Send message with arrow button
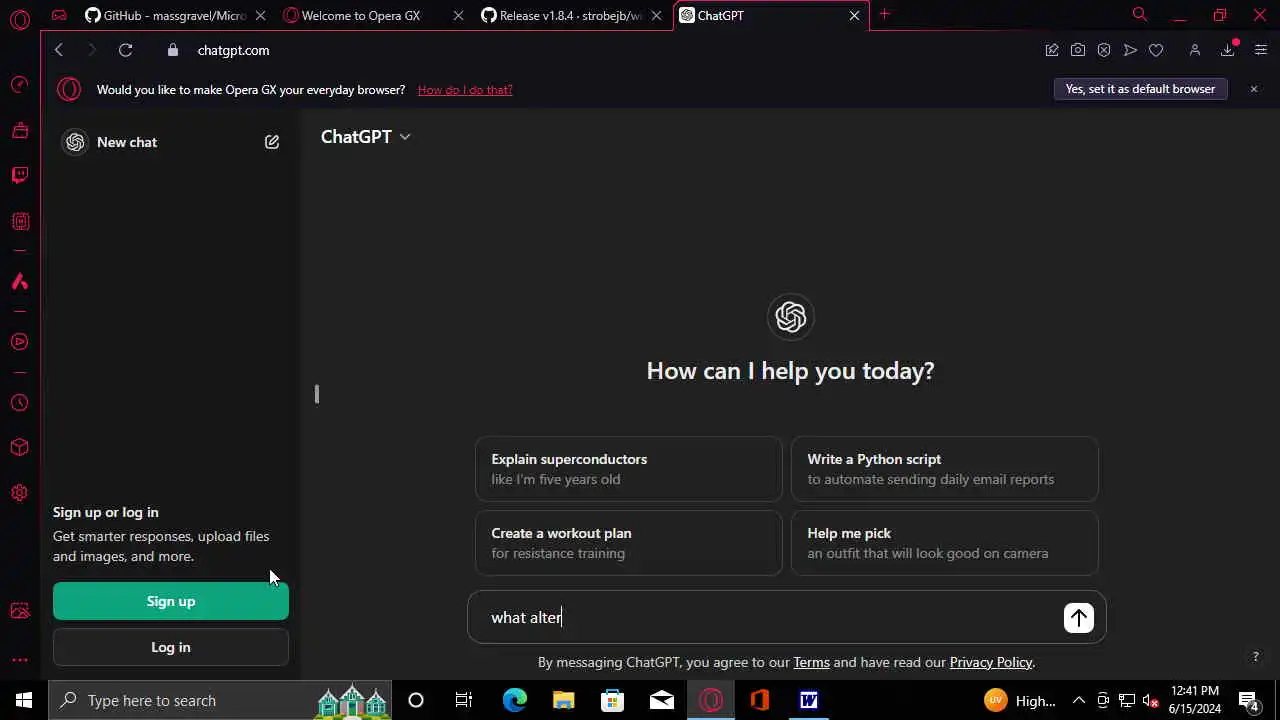The image size is (1280, 720). [x=1078, y=618]
